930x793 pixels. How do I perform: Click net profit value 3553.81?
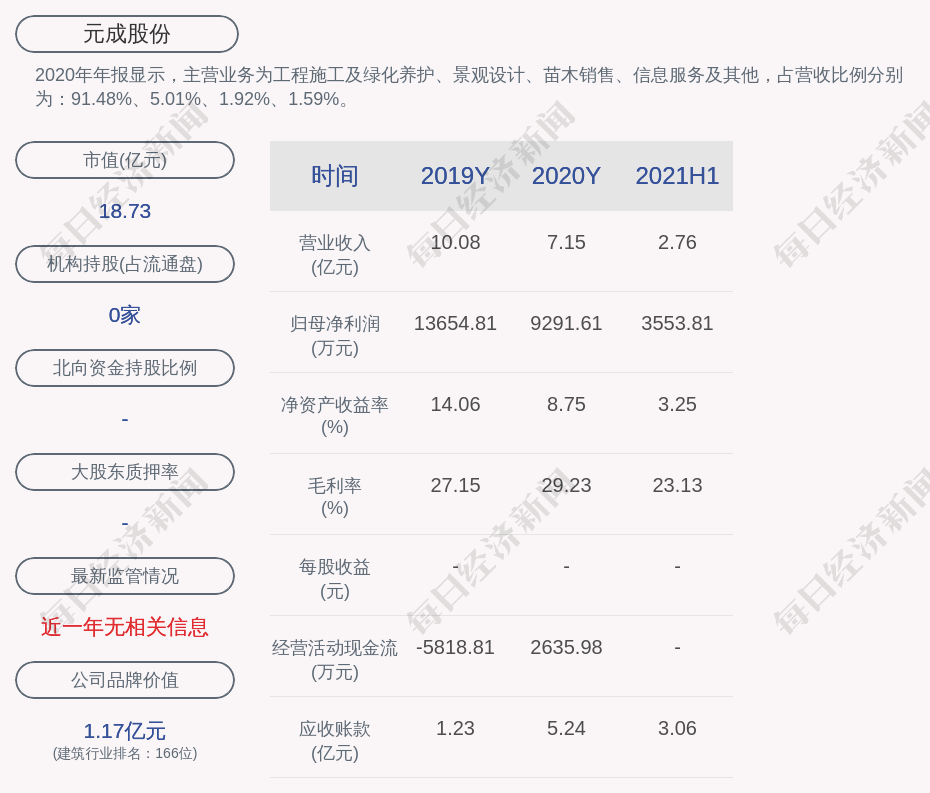(x=677, y=323)
